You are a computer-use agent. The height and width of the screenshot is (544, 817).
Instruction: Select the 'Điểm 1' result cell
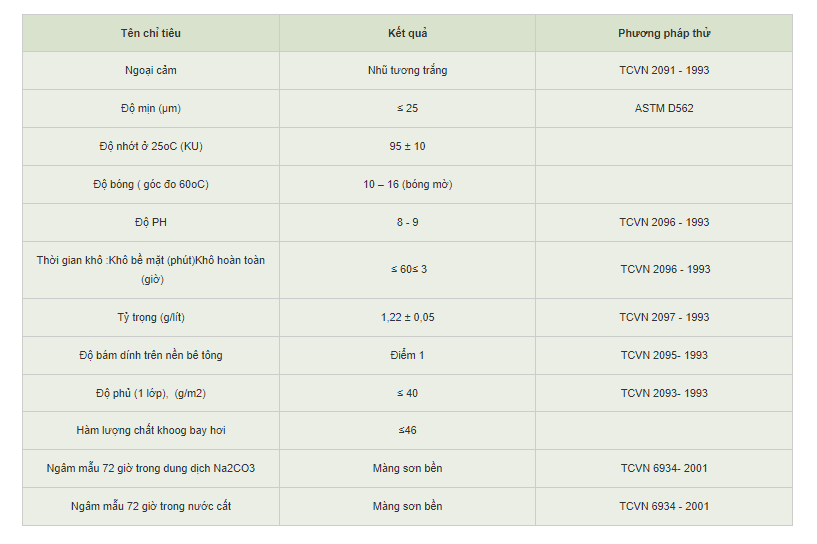pyautogui.click(x=407, y=355)
